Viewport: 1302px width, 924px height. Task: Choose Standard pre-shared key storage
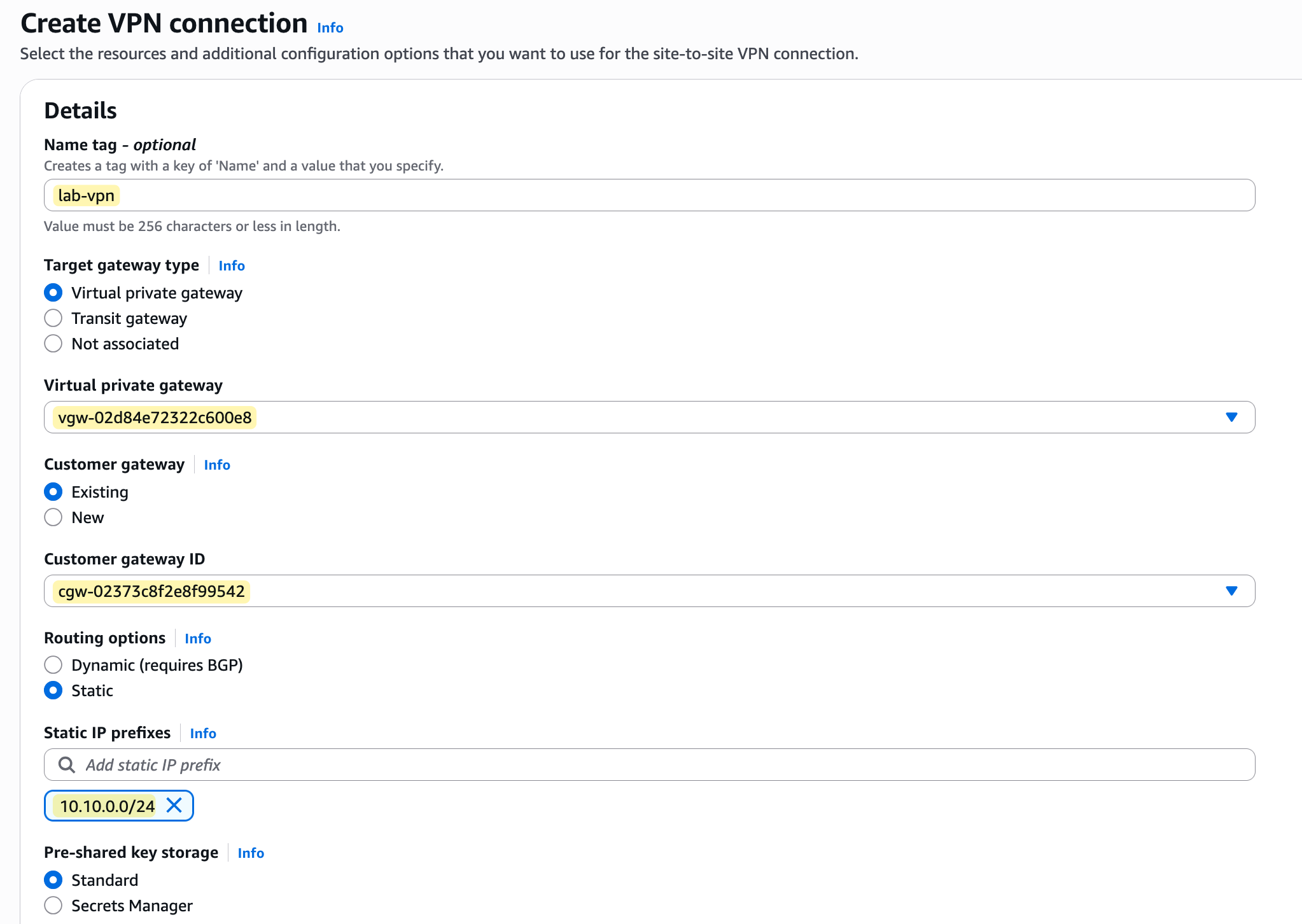(53, 880)
